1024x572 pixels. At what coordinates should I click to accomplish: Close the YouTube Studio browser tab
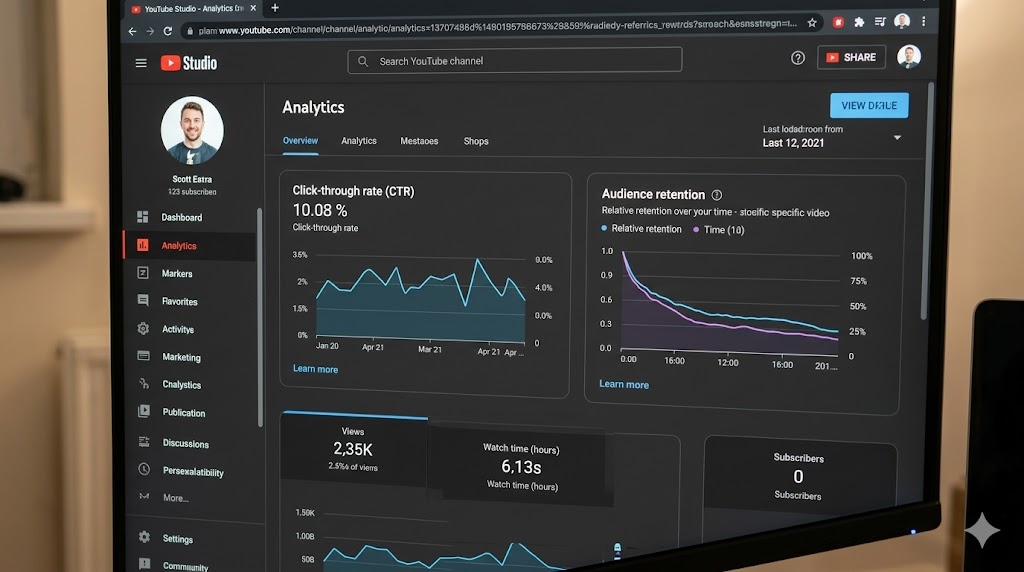coord(253,8)
